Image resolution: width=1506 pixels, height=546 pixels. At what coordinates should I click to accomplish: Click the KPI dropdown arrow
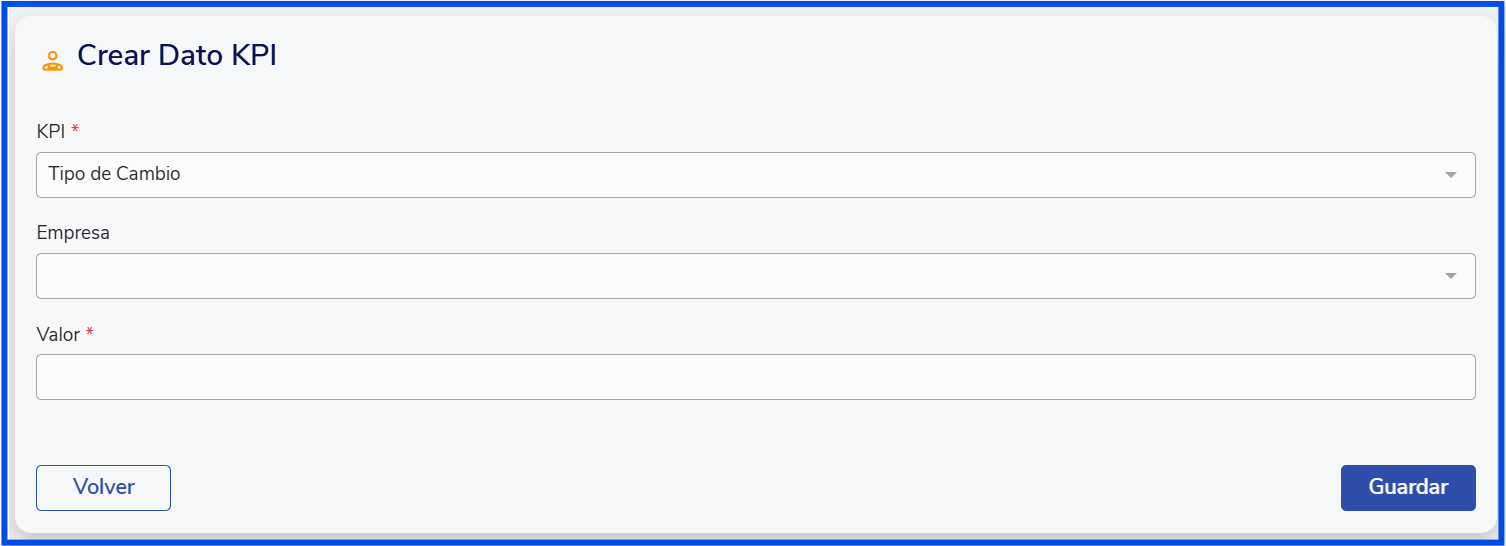[1450, 175]
